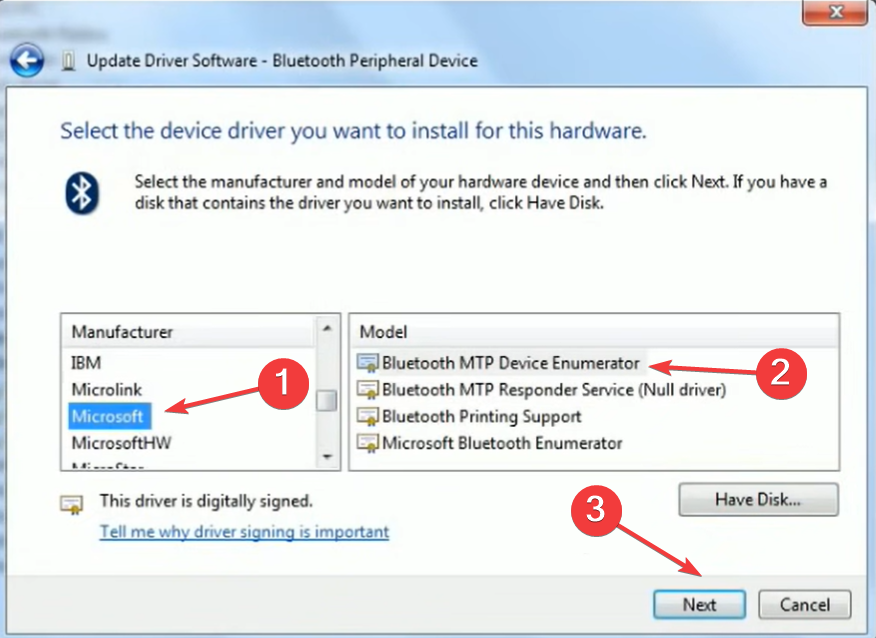Click the digitally signed certificate icon

pyautogui.click(x=72, y=504)
